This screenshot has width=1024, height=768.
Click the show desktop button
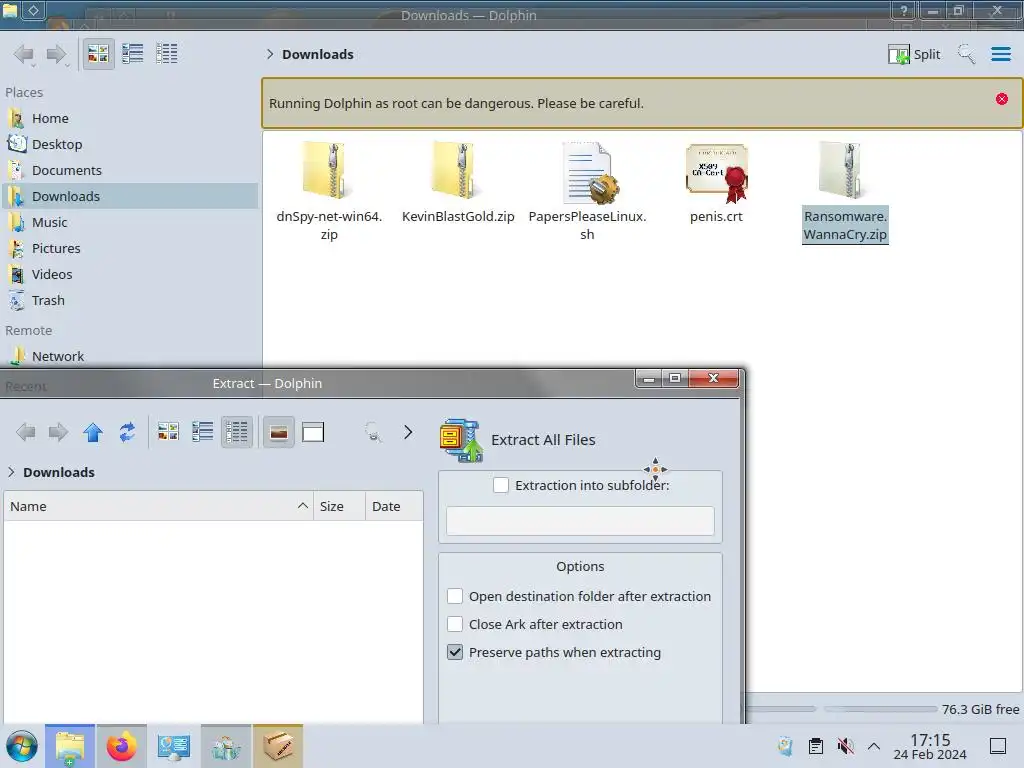[998, 746]
